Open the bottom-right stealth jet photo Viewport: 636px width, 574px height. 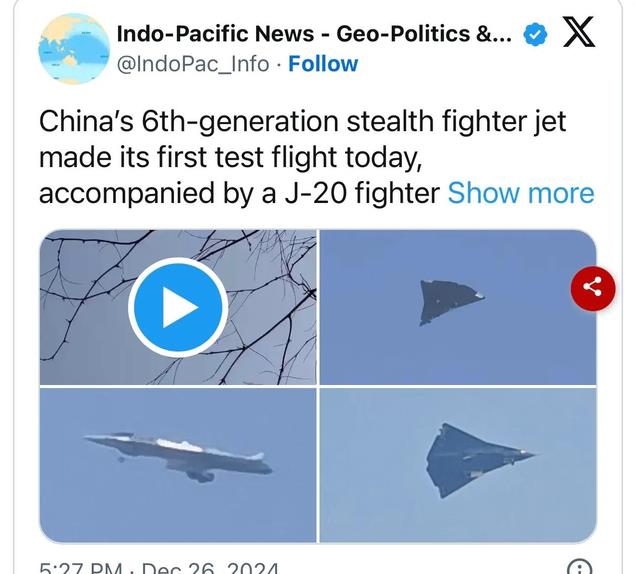pos(458,465)
